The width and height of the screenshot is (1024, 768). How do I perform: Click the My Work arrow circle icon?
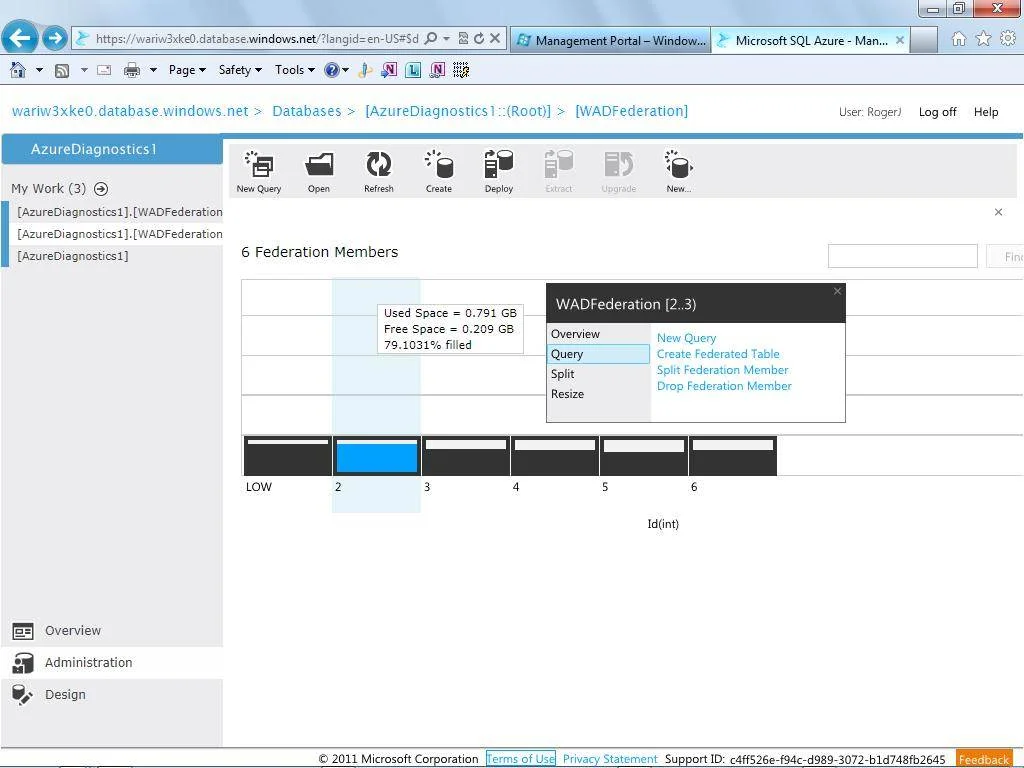(x=101, y=189)
